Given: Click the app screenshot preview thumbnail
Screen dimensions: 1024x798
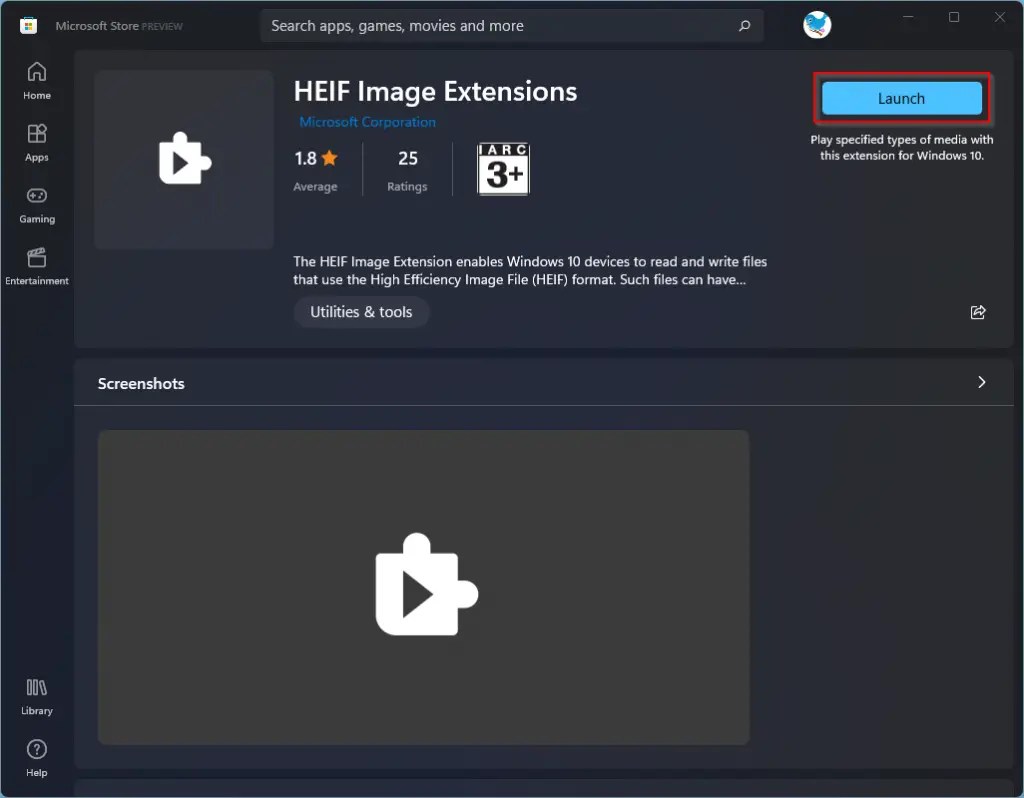Looking at the screenshot, I should 423,587.
